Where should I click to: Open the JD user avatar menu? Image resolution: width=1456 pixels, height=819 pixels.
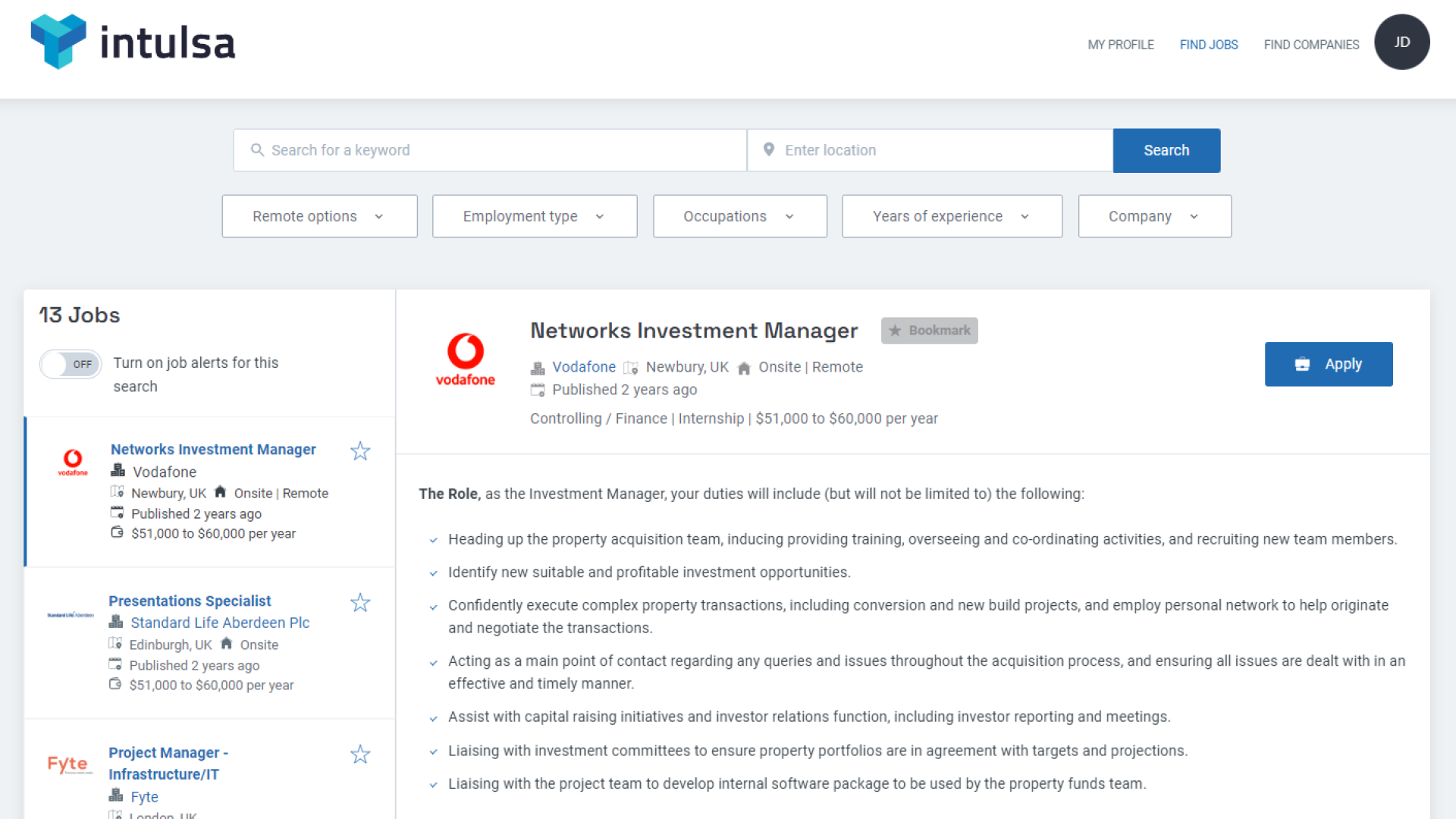pyautogui.click(x=1401, y=42)
